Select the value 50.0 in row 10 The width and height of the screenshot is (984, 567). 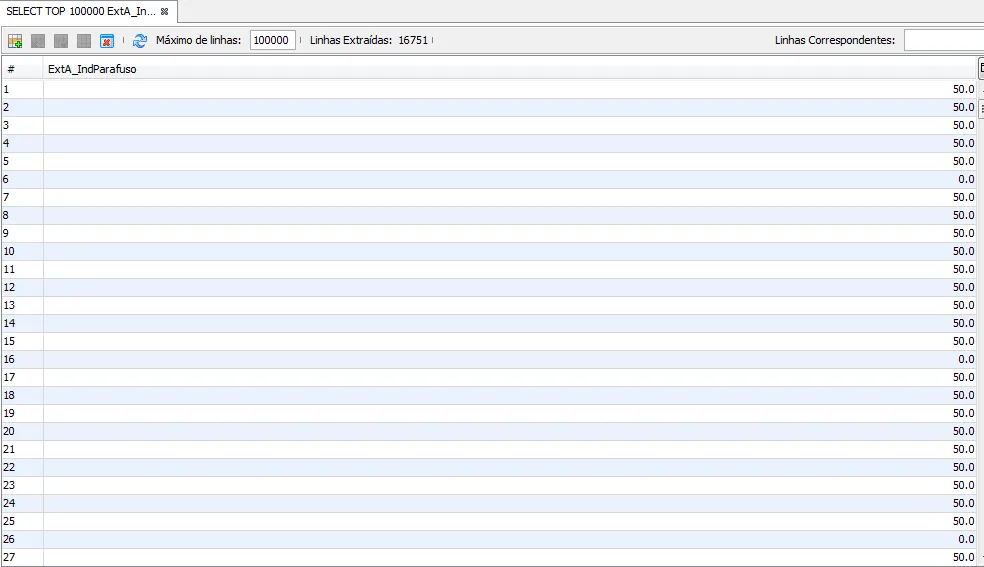(963, 251)
